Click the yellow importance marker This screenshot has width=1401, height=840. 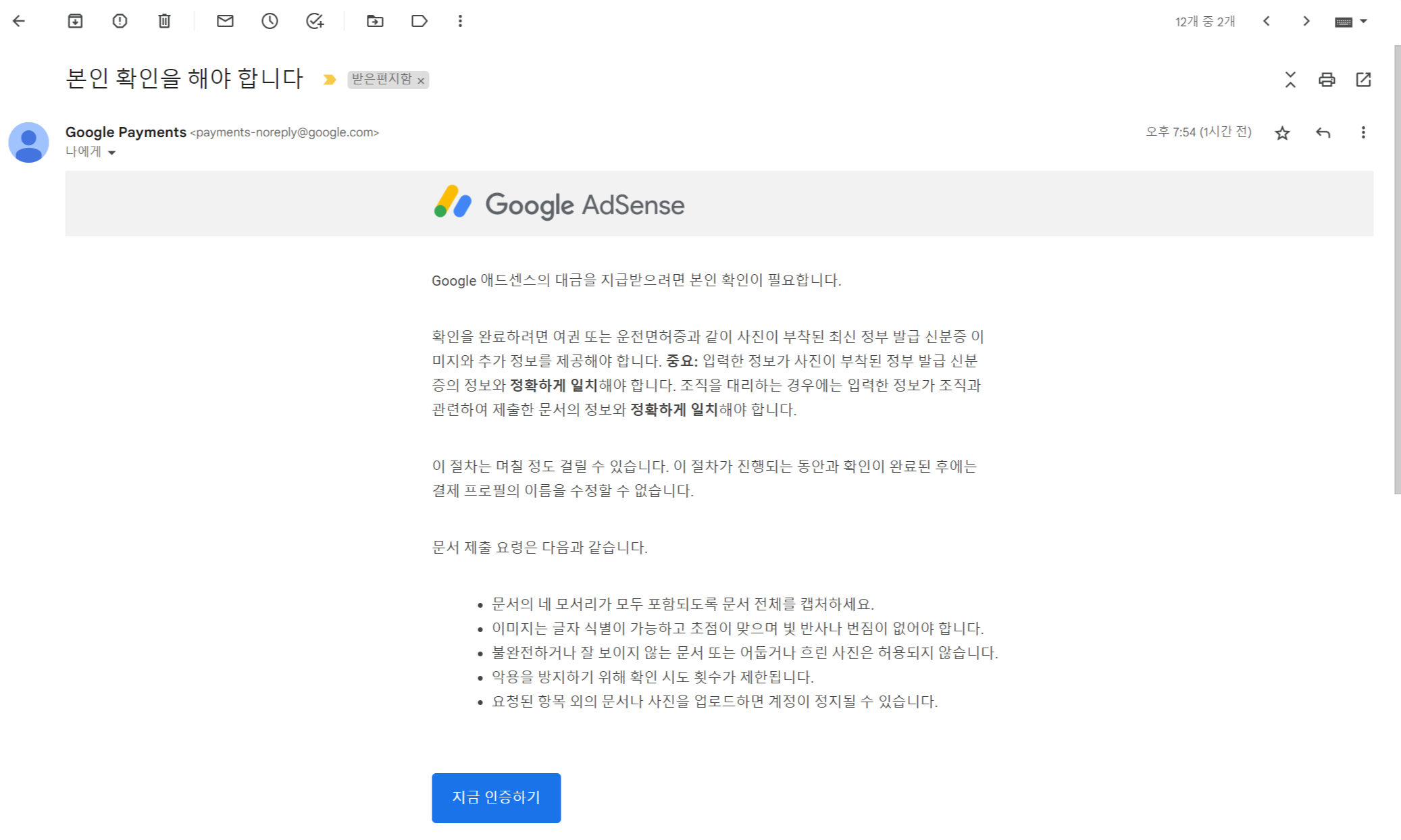click(x=330, y=80)
